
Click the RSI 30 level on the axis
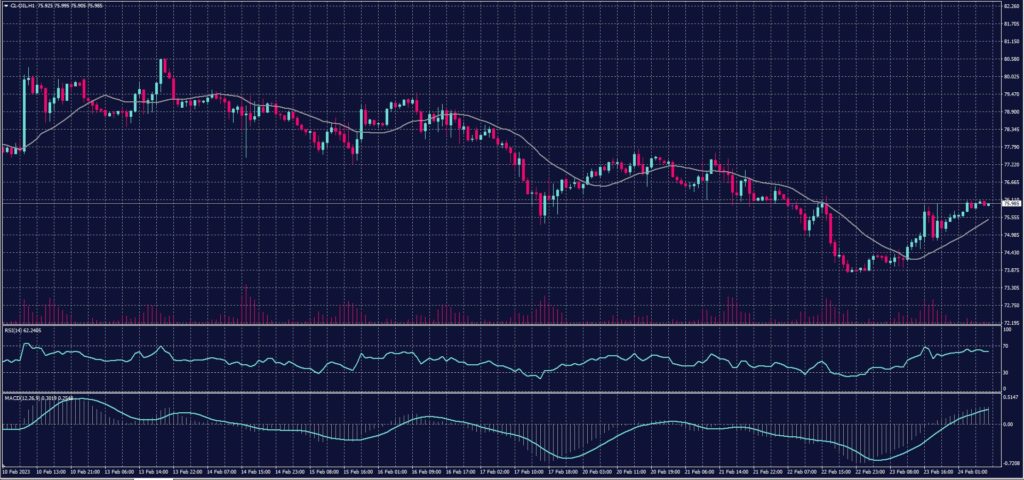click(1007, 372)
